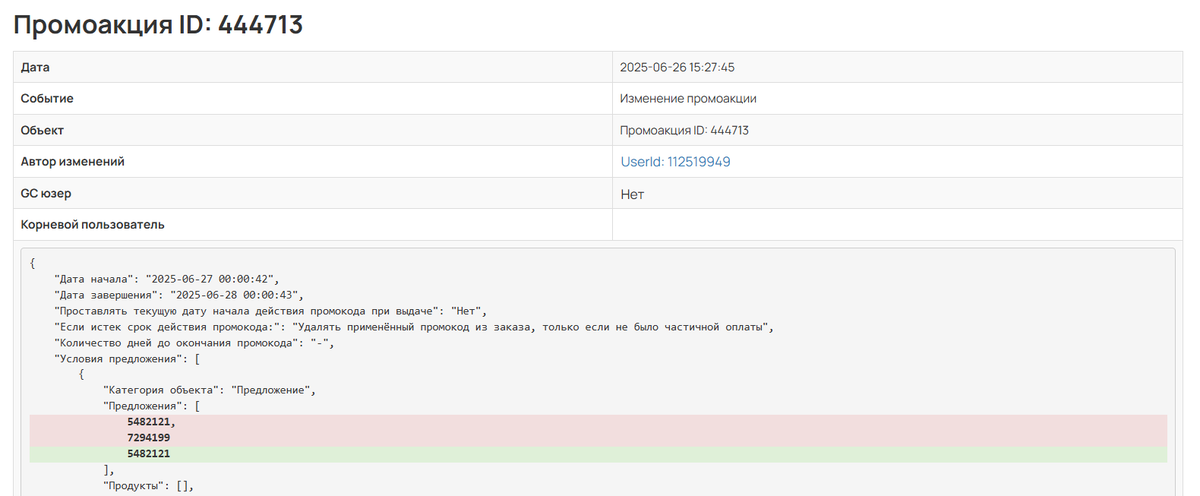Open the UserId: 112519949 link
Viewport: 1200px width, 496px height.
pyautogui.click(x=675, y=162)
